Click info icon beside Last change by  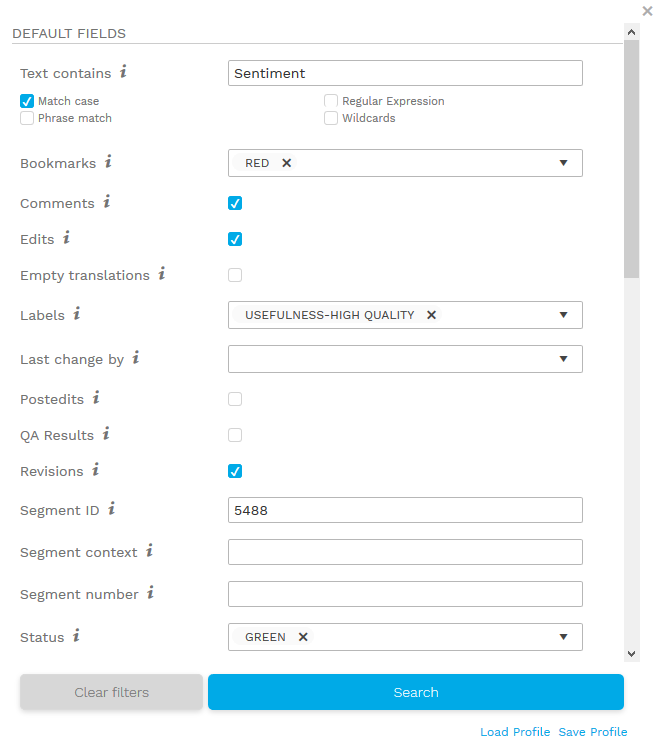point(136,357)
